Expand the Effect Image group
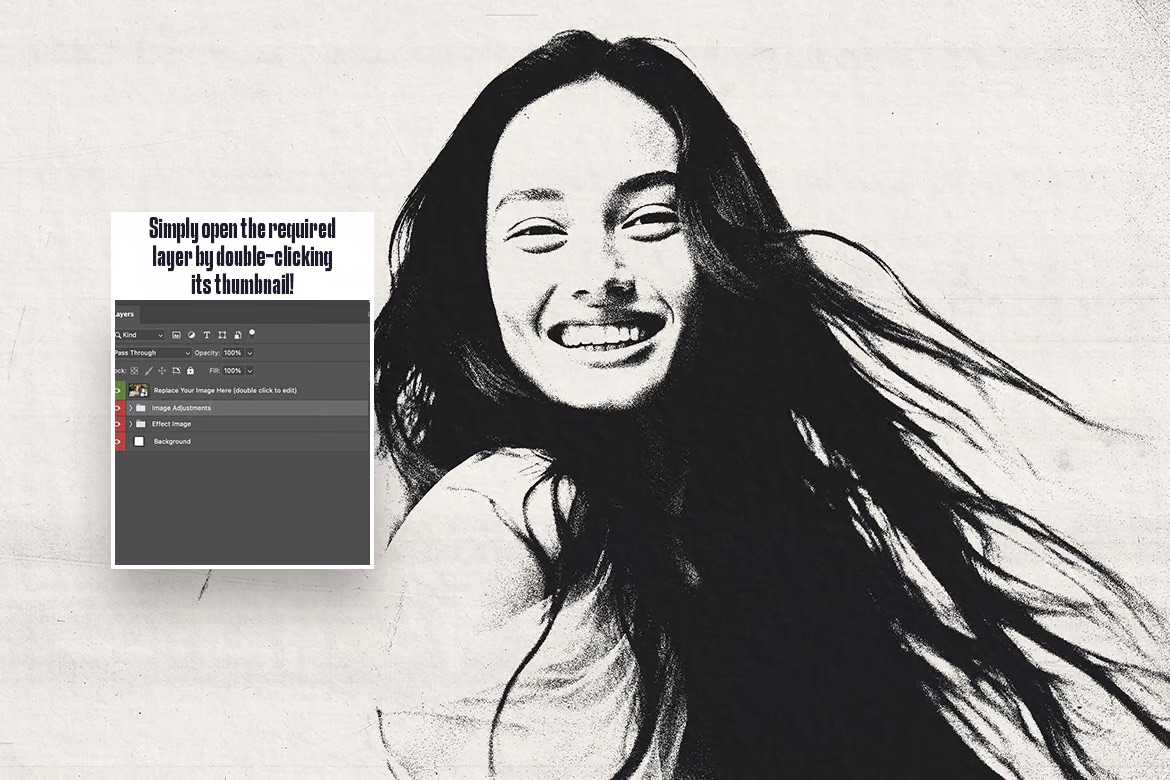The image size is (1170, 780). click(130, 424)
